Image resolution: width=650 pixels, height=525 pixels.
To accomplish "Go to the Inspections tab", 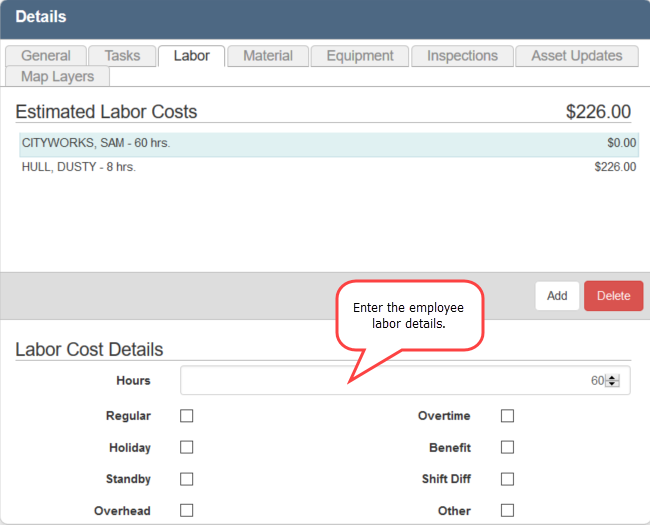I will tap(462, 56).
